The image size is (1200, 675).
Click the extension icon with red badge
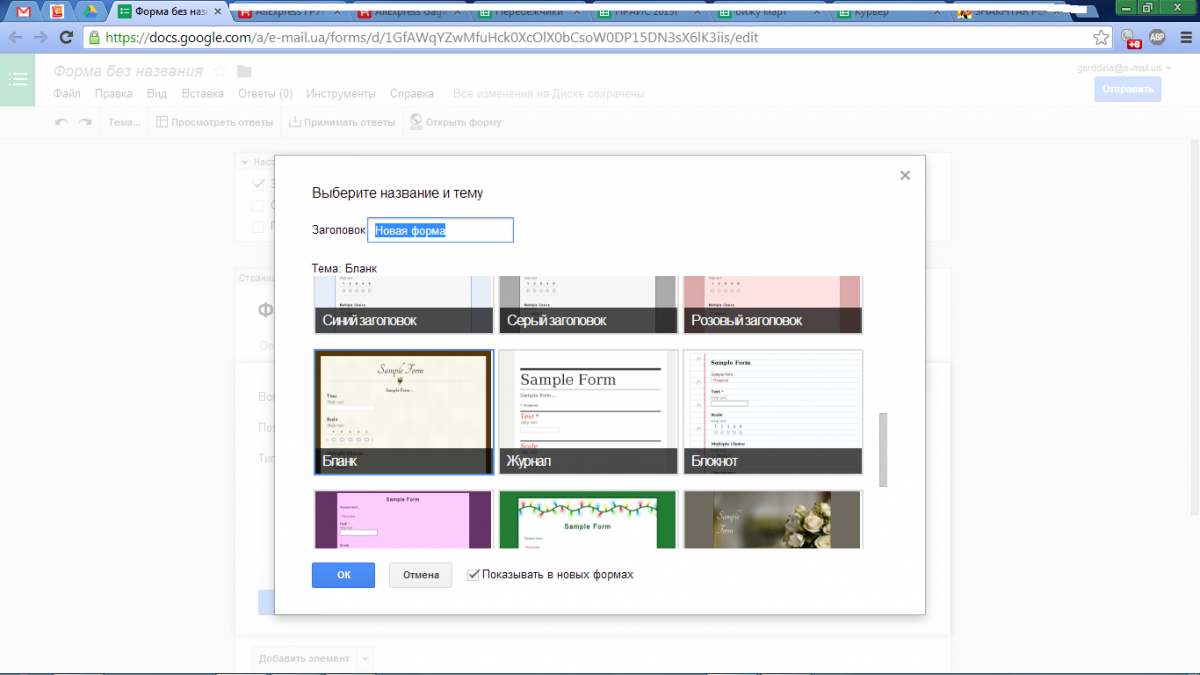(x=1131, y=39)
